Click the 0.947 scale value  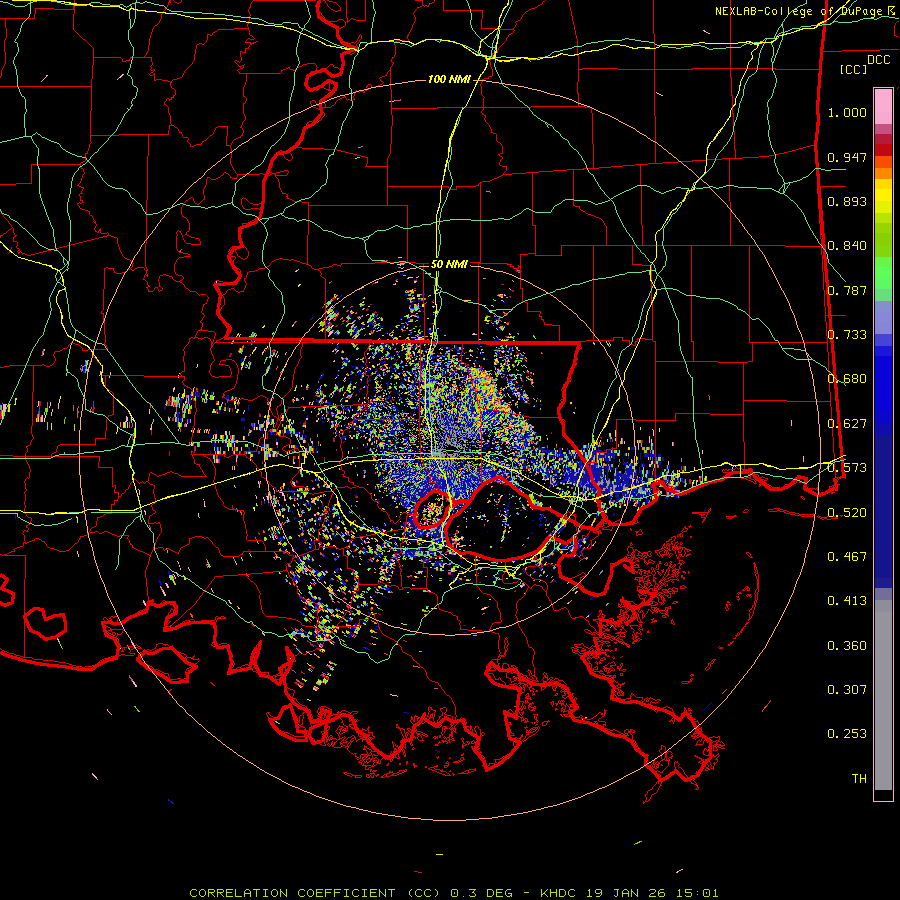pos(847,157)
